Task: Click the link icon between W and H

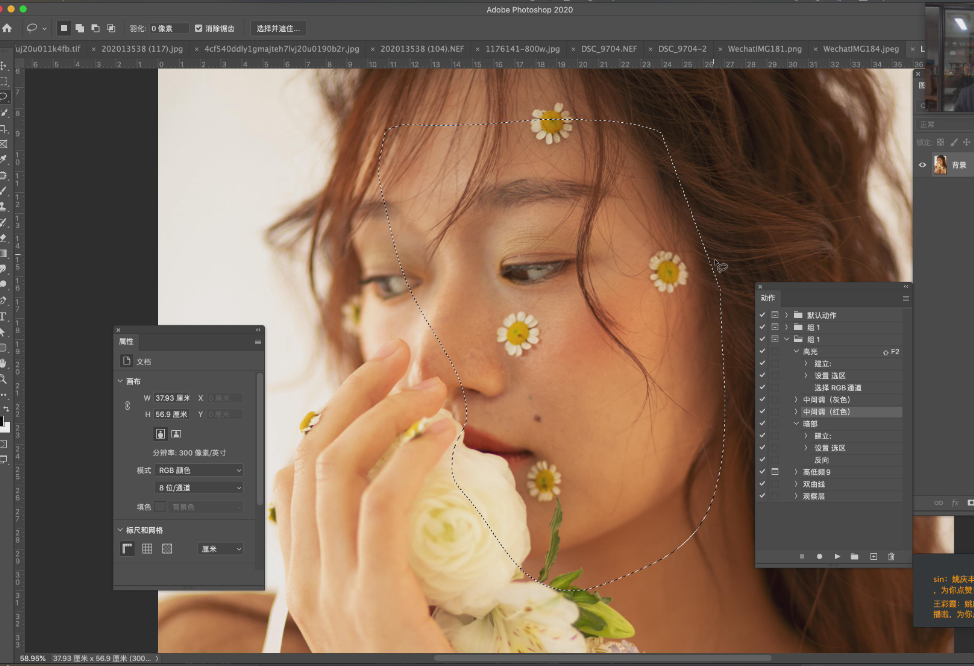Action: (127, 406)
